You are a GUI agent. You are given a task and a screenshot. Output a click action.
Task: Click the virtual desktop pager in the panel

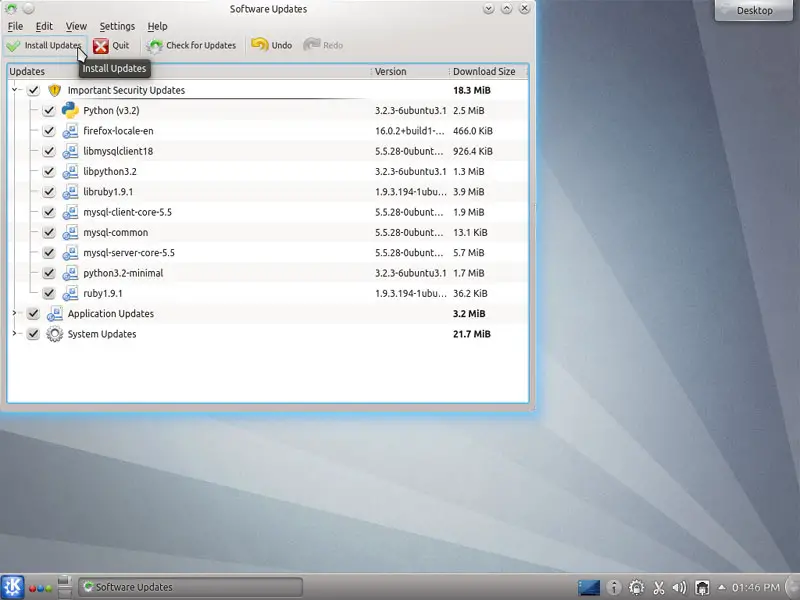point(65,587)
